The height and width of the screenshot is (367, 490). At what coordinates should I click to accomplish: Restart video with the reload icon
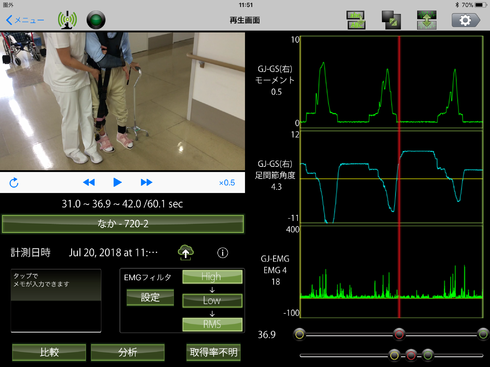pos(14,183)
